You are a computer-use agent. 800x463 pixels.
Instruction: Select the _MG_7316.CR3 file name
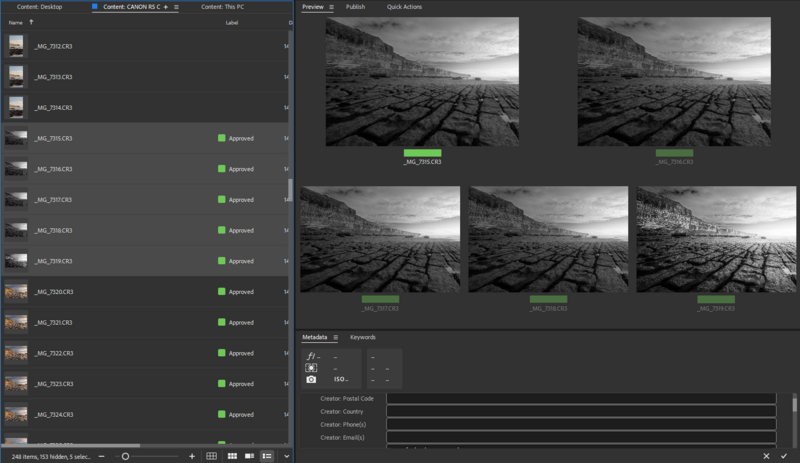(53, 169)
